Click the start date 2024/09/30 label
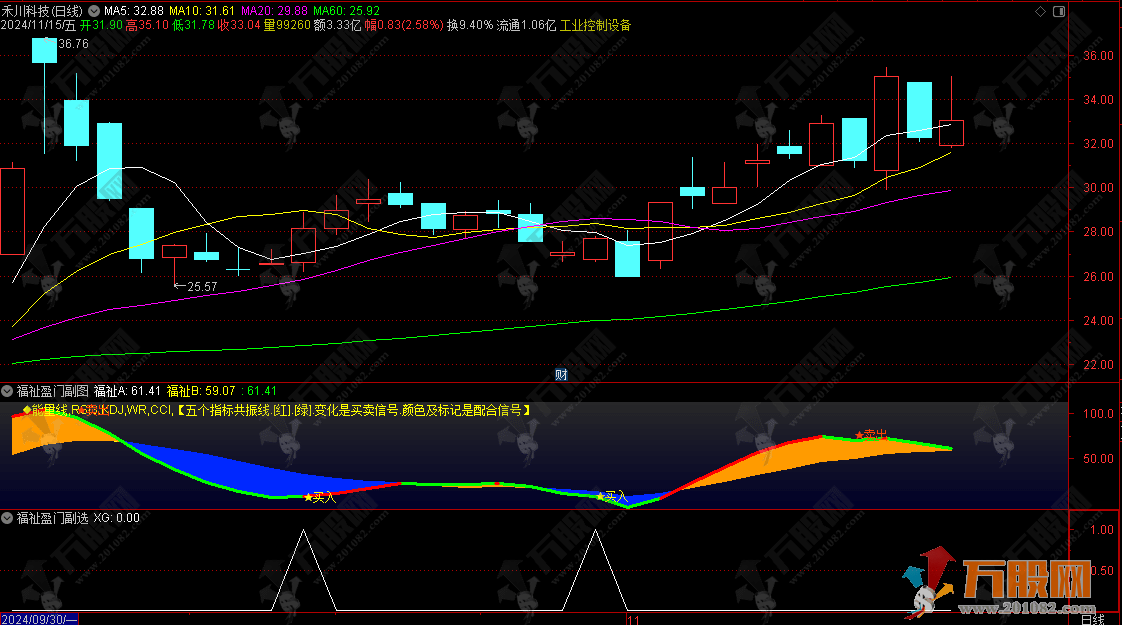This screenshot has width=1122, height=625. 39,619
